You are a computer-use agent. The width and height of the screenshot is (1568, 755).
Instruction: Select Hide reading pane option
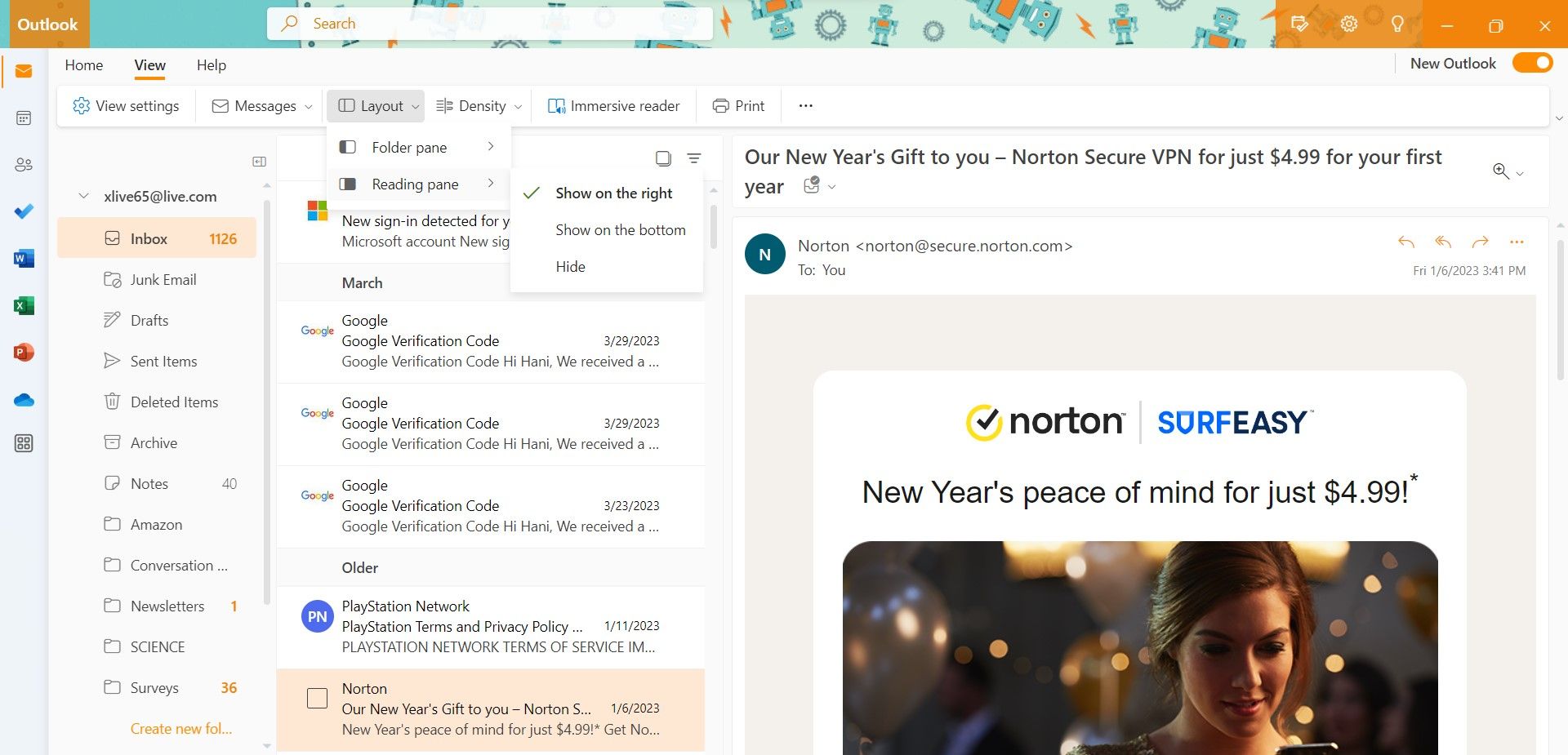[x=607, y=267]
